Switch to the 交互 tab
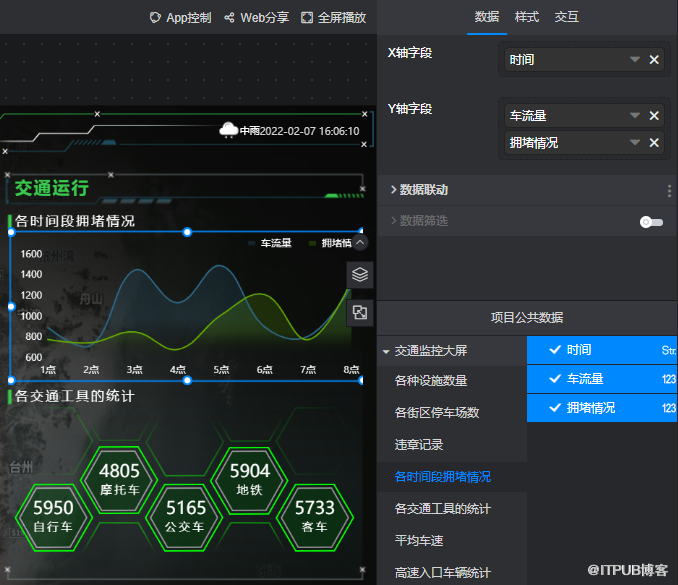 [x=566, y=17]
